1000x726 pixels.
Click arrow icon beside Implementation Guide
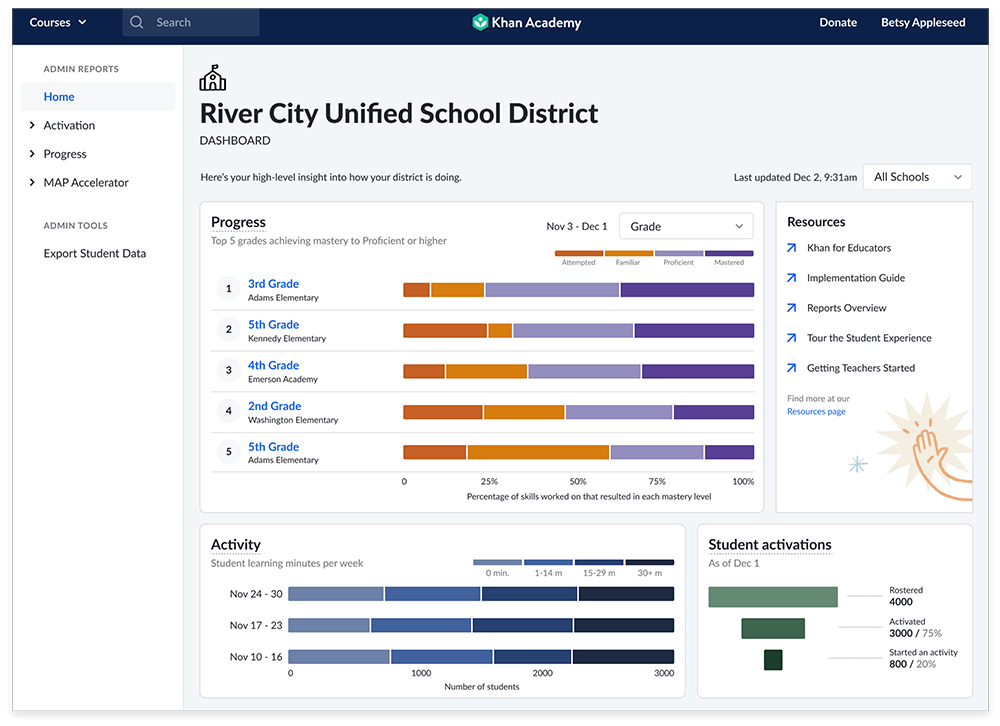(x=792, y=278)
